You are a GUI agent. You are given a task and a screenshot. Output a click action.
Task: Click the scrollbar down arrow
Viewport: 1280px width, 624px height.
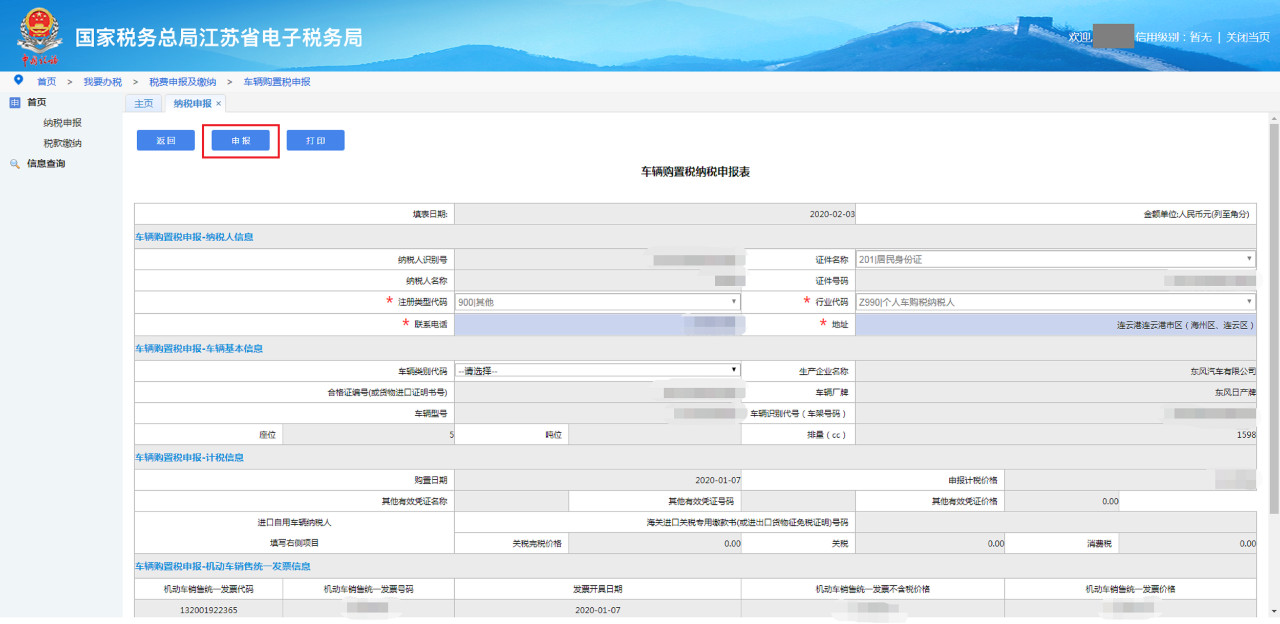(x=1273, y=611)
